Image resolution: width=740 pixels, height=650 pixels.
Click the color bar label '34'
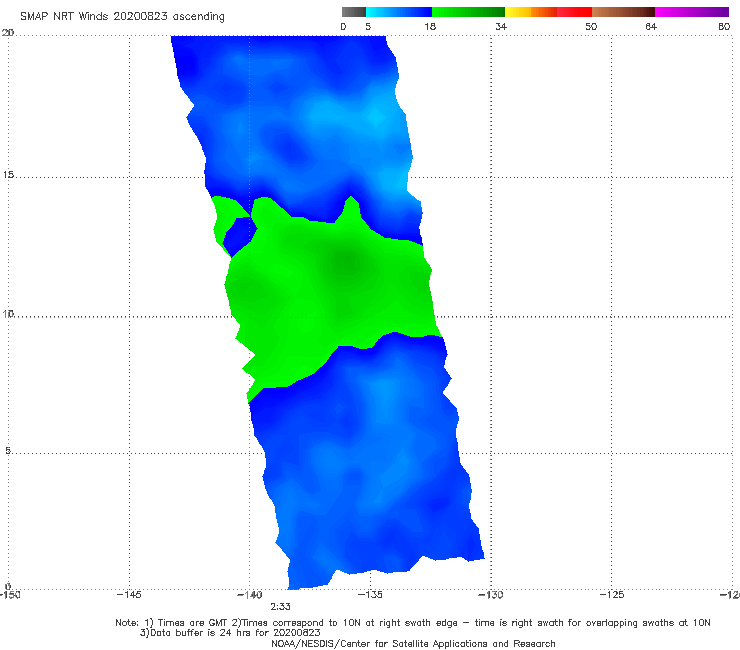[x=501, y=27]
